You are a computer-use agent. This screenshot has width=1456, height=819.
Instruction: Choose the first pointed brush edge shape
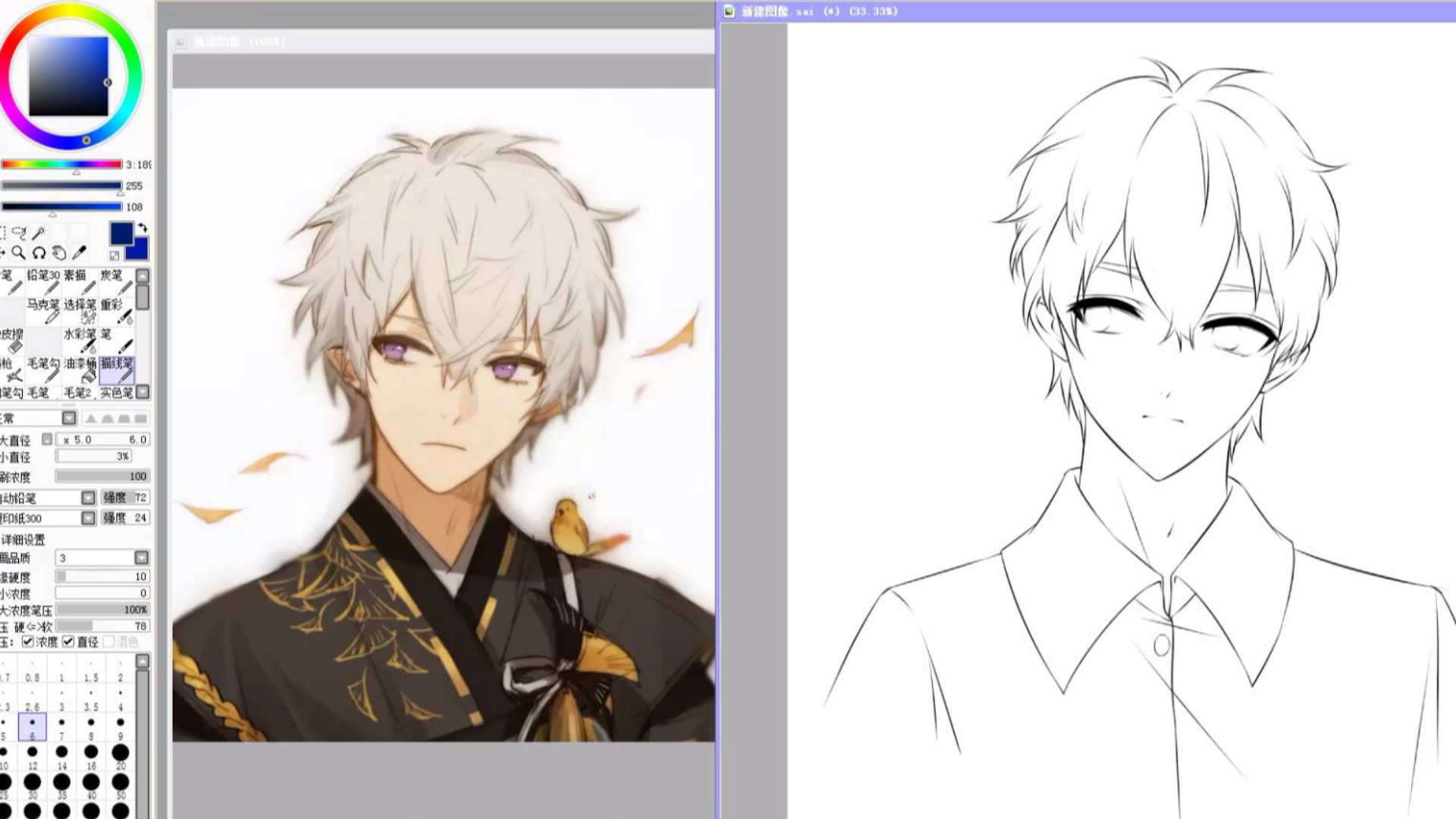coord(91,419)
